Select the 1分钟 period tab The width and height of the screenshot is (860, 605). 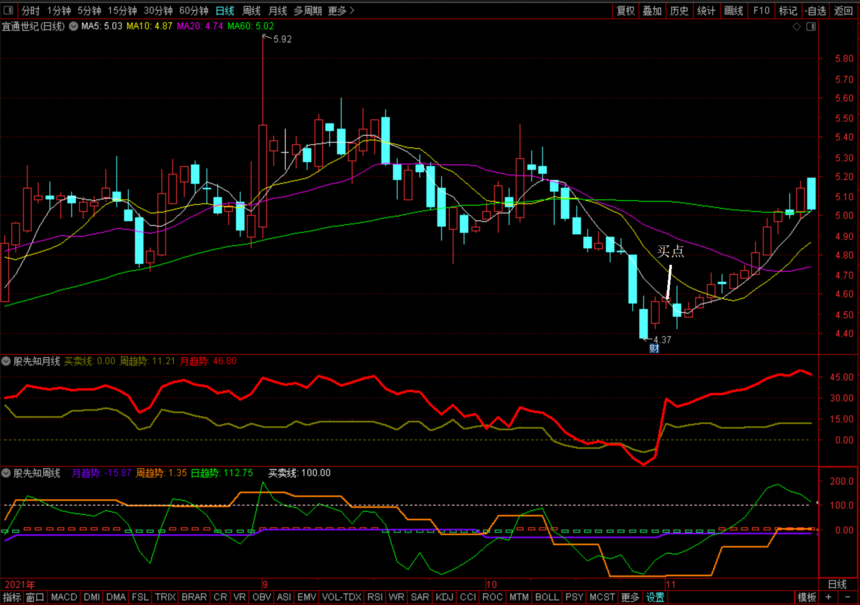tap(59, 10)
